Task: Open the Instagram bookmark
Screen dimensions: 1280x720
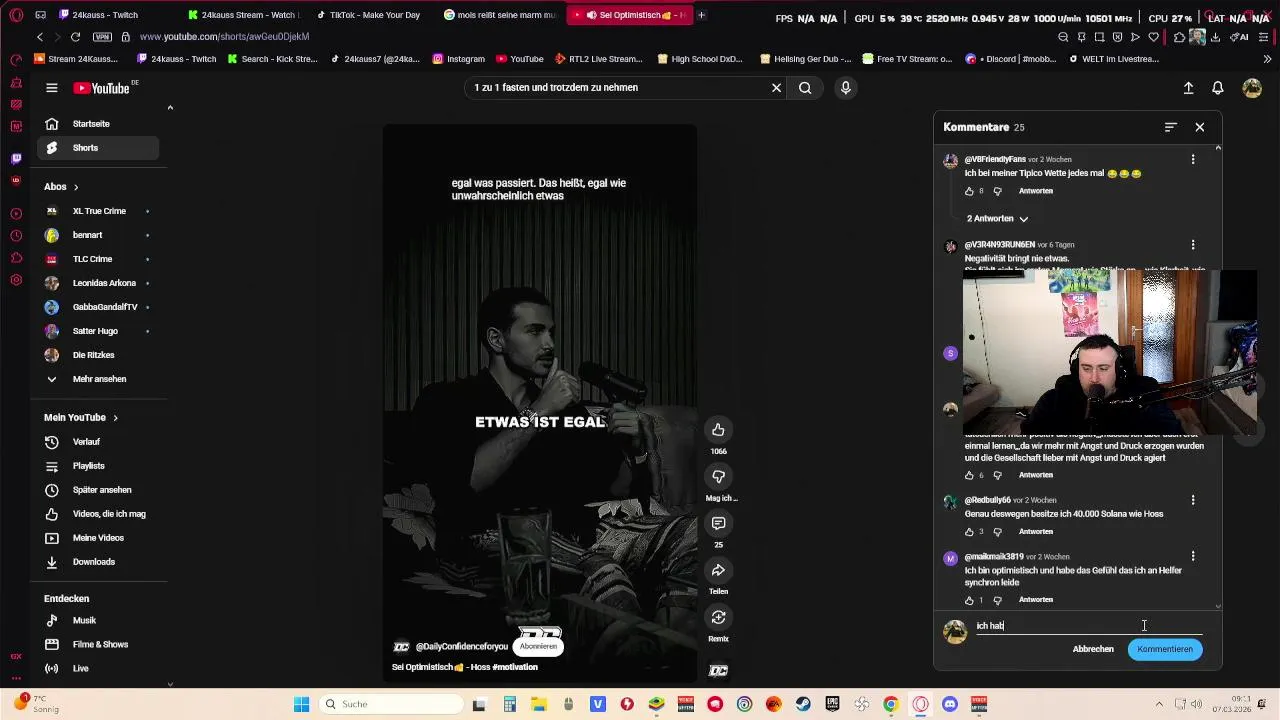Action: [459, 59]
